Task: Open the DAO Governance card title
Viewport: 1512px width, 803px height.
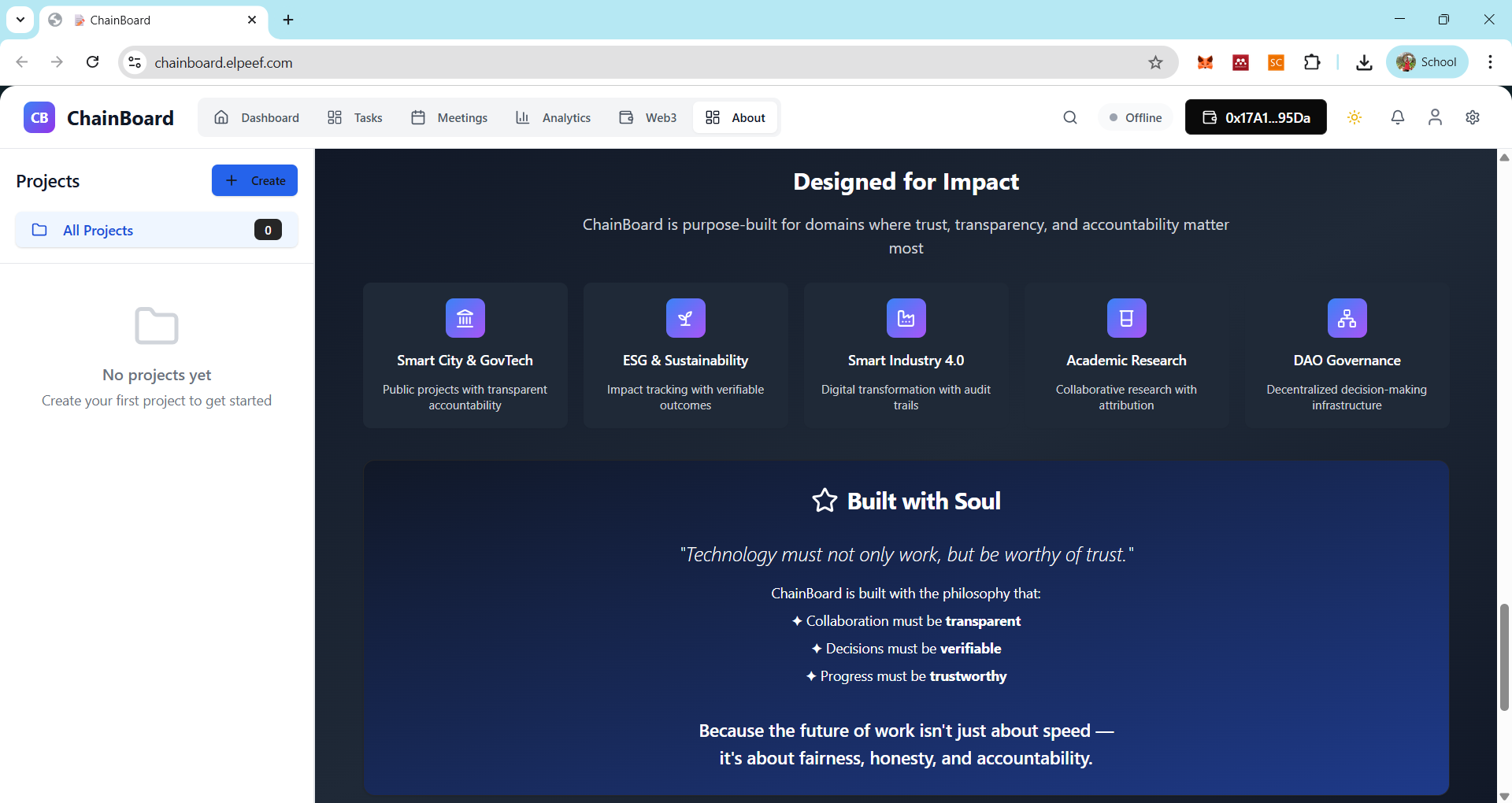Action: tap(1347, 361)
